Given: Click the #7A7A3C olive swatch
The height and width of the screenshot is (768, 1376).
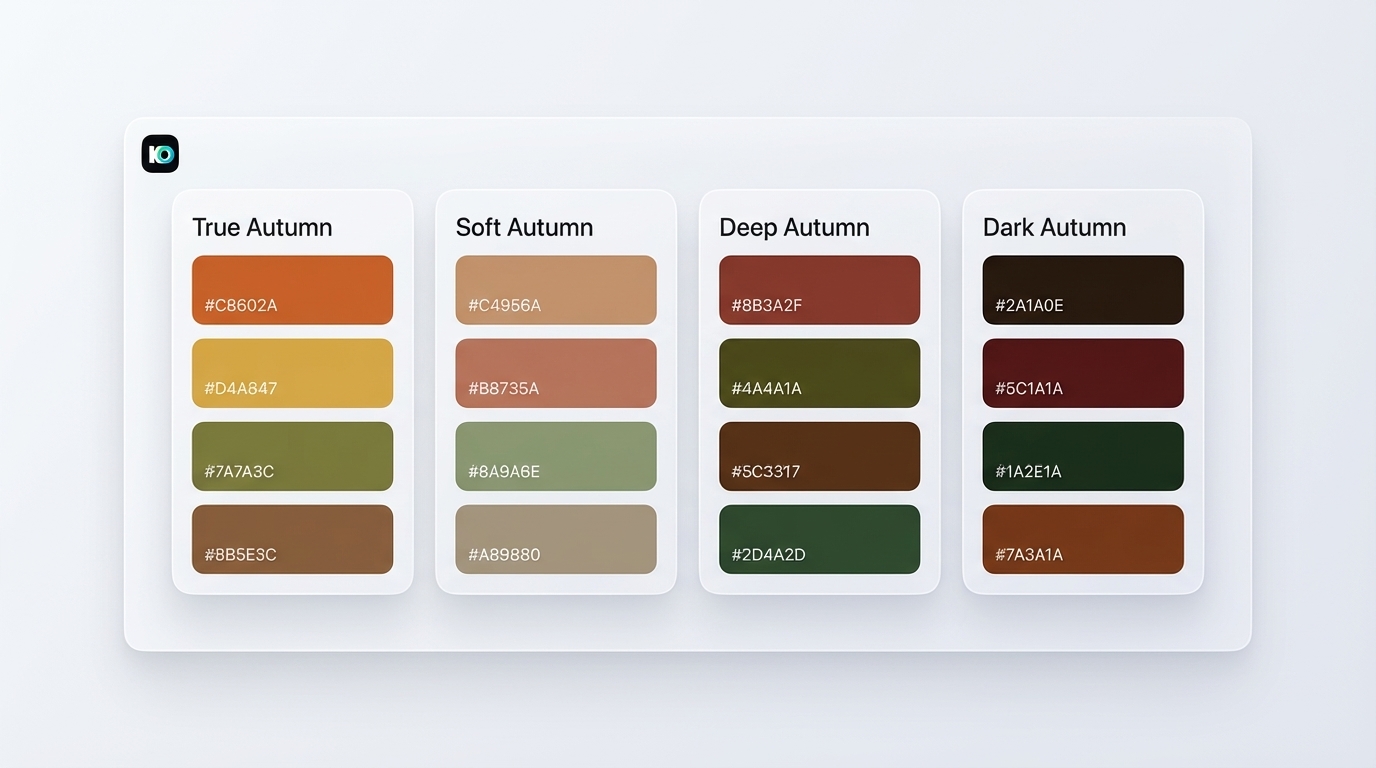Looking at the screenshot, I should [x=292, y=456].
